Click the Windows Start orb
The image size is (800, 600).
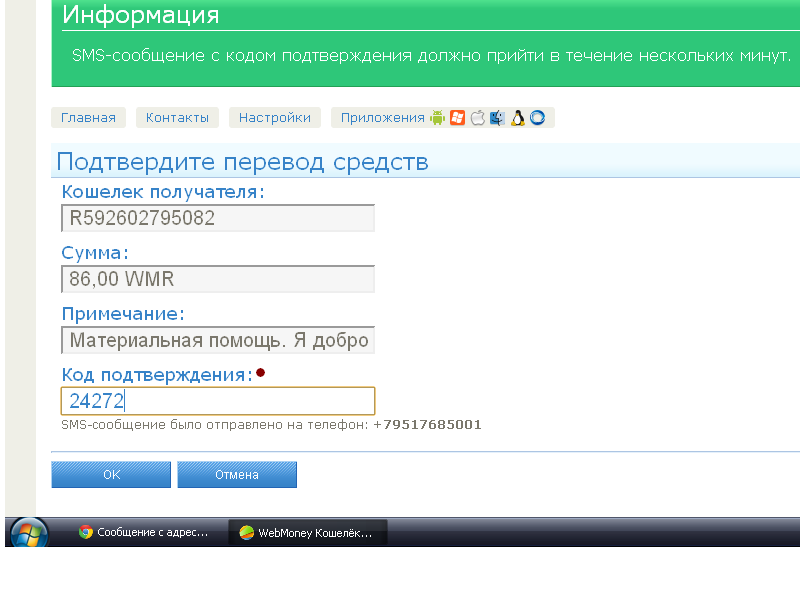tap(29, 533)
